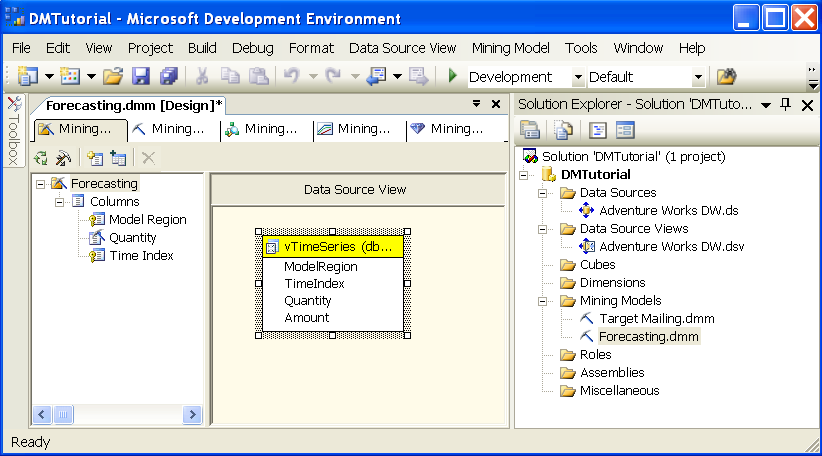Toggle auto-hide pin on Solution Explorer

tap(785, 104)
